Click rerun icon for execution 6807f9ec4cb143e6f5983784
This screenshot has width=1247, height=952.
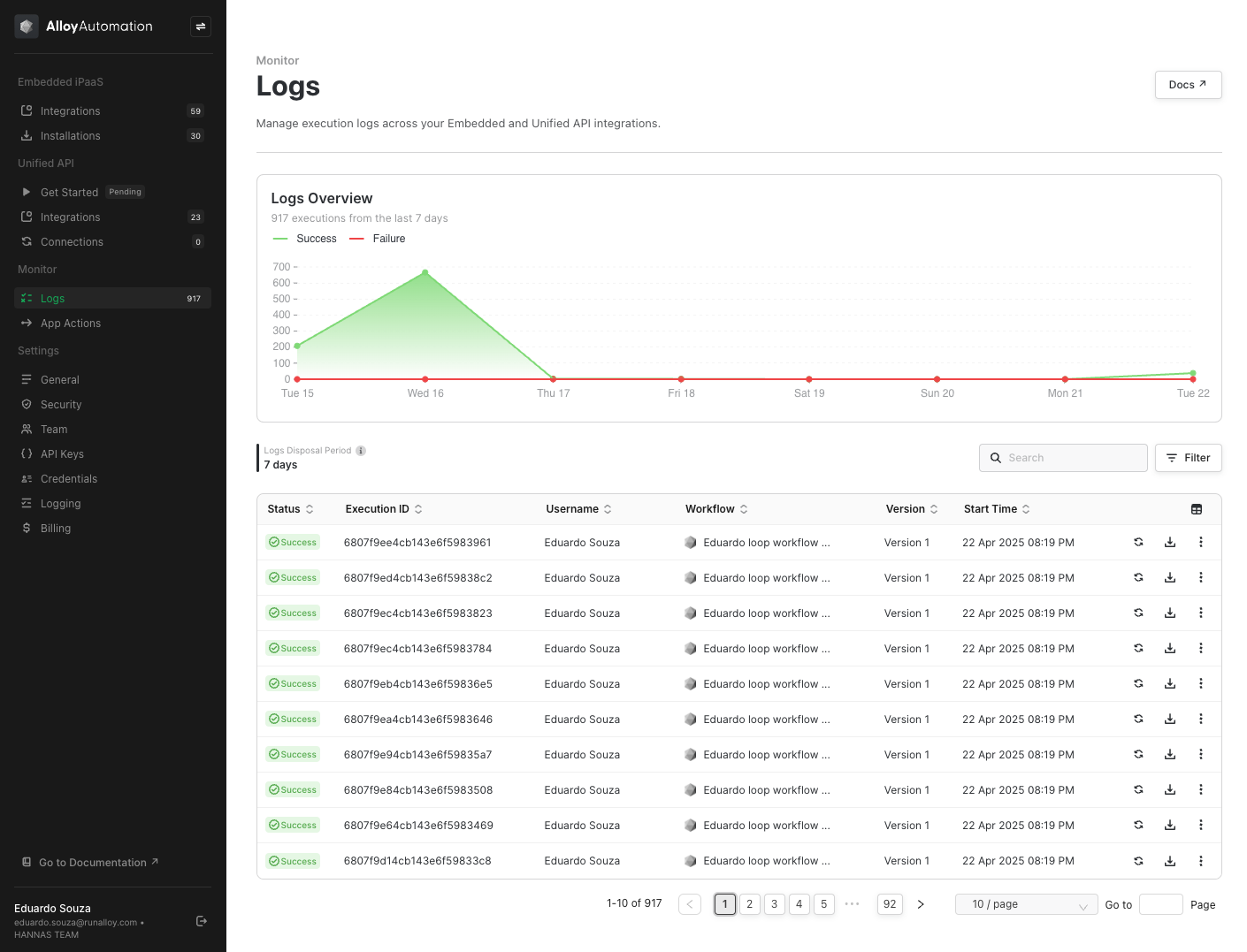pyautogui.click(x=1138, y=648)
